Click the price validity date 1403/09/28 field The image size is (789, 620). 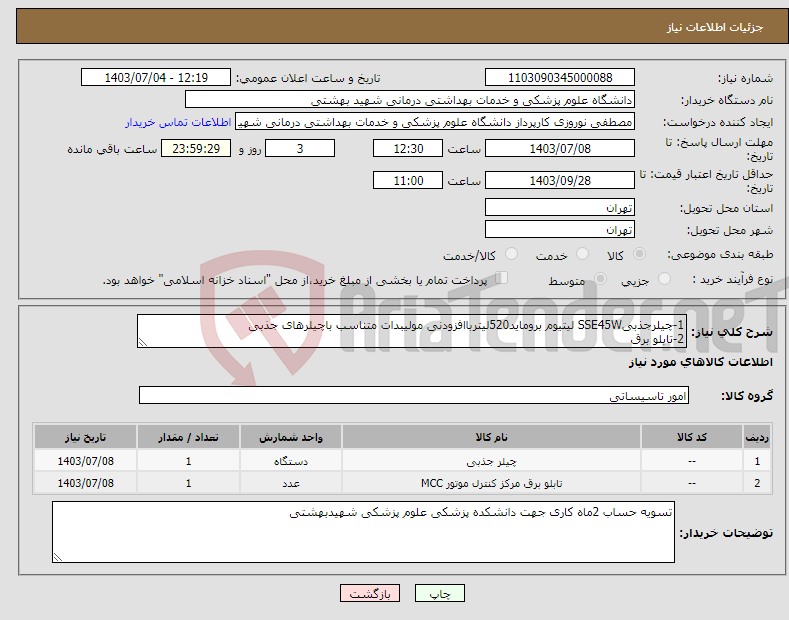point(560,180)
